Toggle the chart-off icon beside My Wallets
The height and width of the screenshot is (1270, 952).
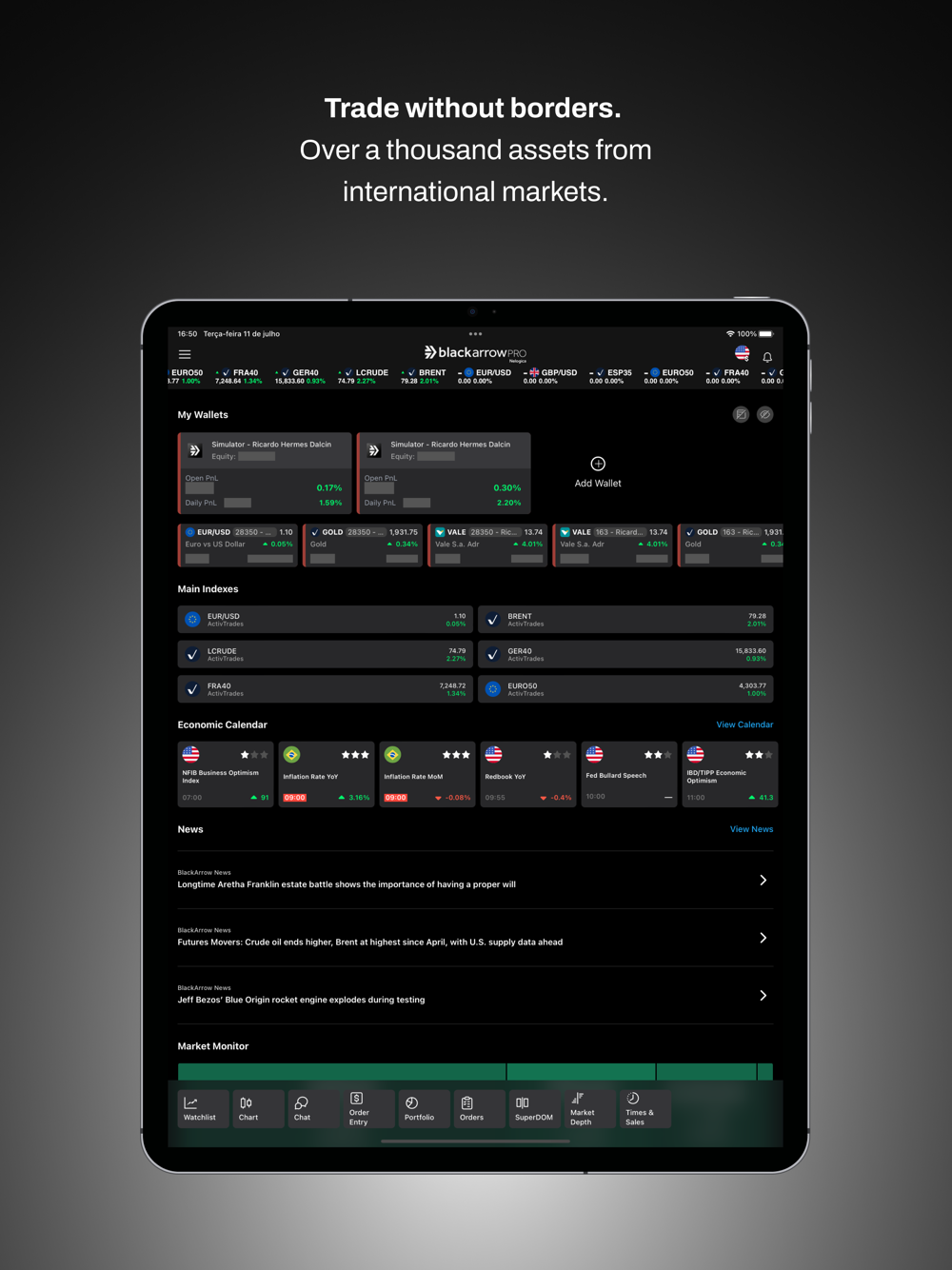(741, 414)
